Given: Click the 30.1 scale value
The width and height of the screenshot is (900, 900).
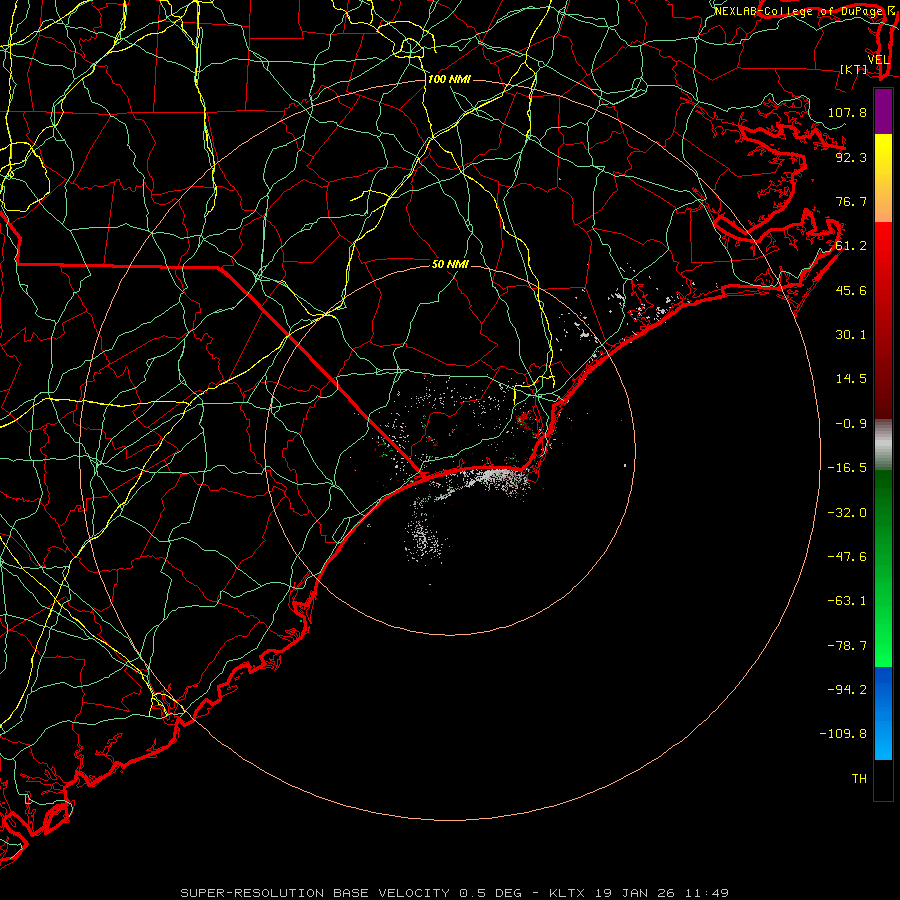Looking at the screenshot, I should (851, 335).
